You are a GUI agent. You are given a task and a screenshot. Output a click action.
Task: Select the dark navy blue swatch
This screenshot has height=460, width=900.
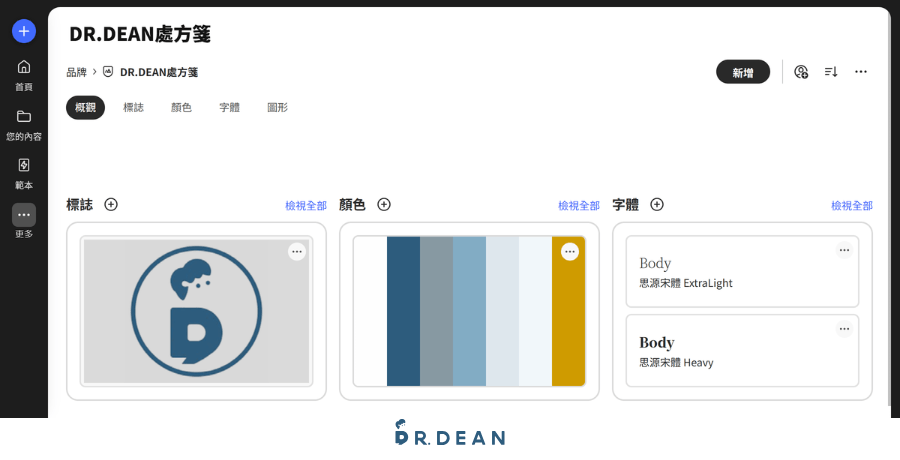click(404, 311)
